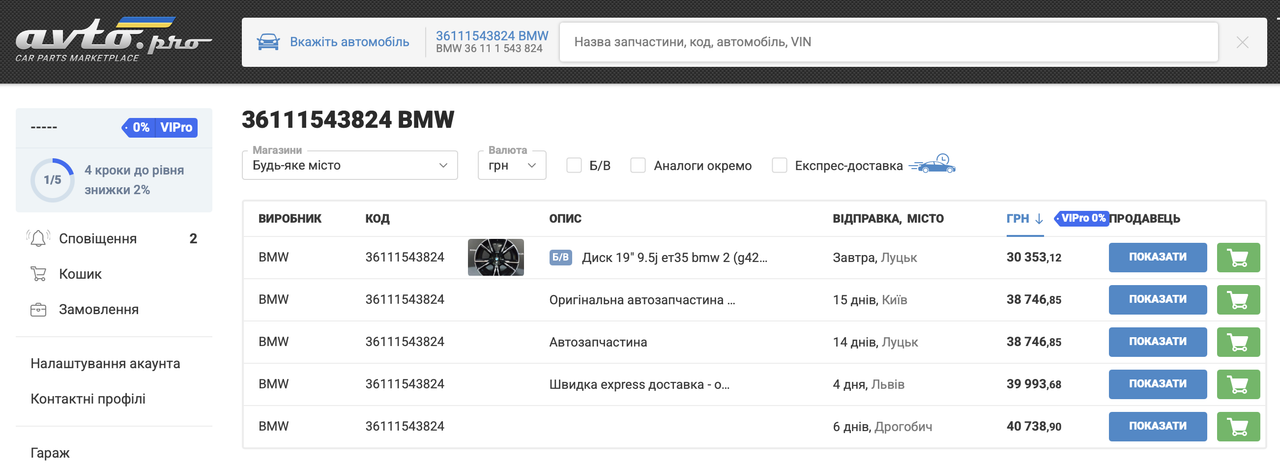Click the ВИРОБНИК column header
This screenshot has height=465, width=1280.
(x=290, y=218)
